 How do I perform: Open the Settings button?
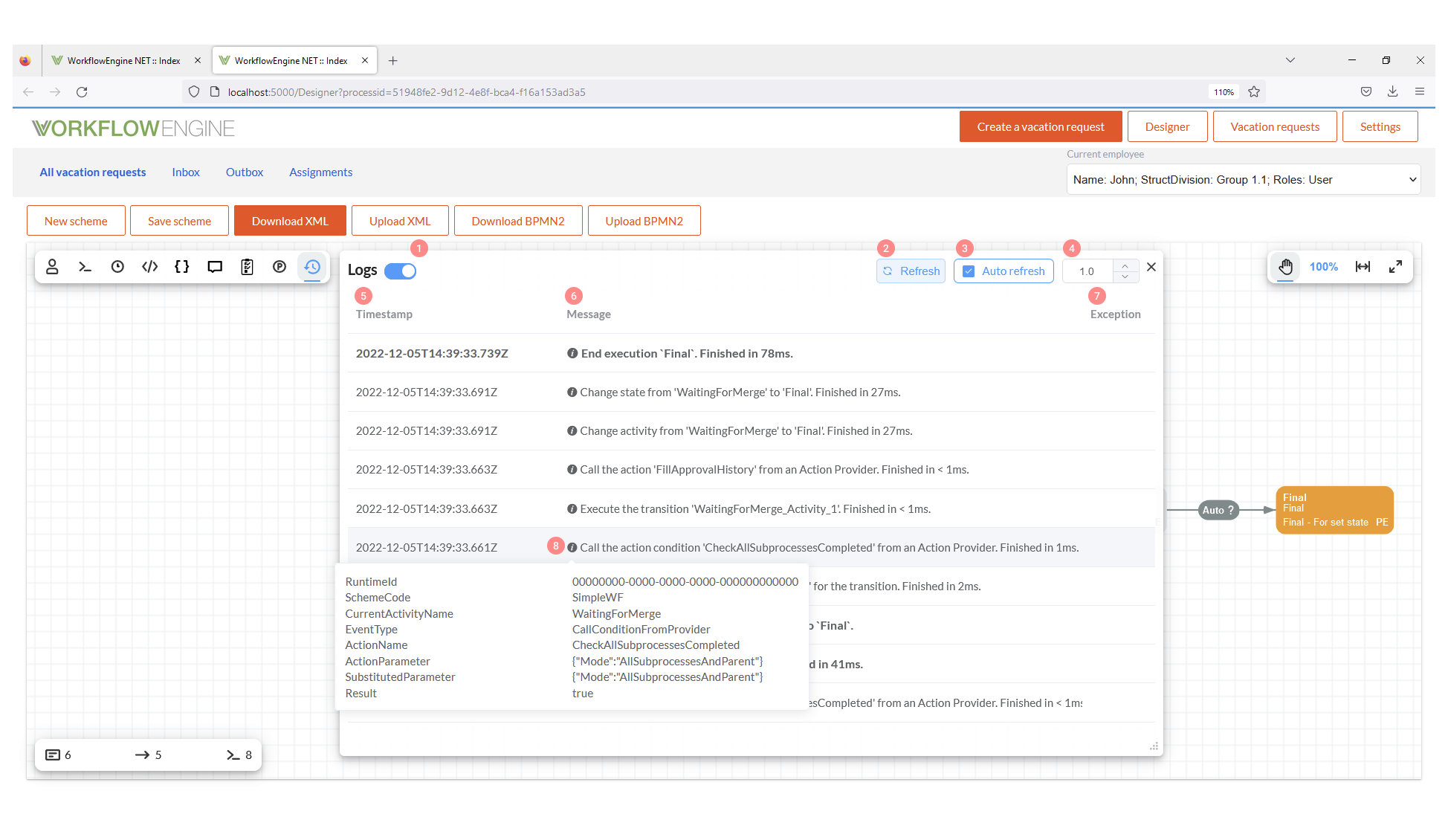[1380, 126]
